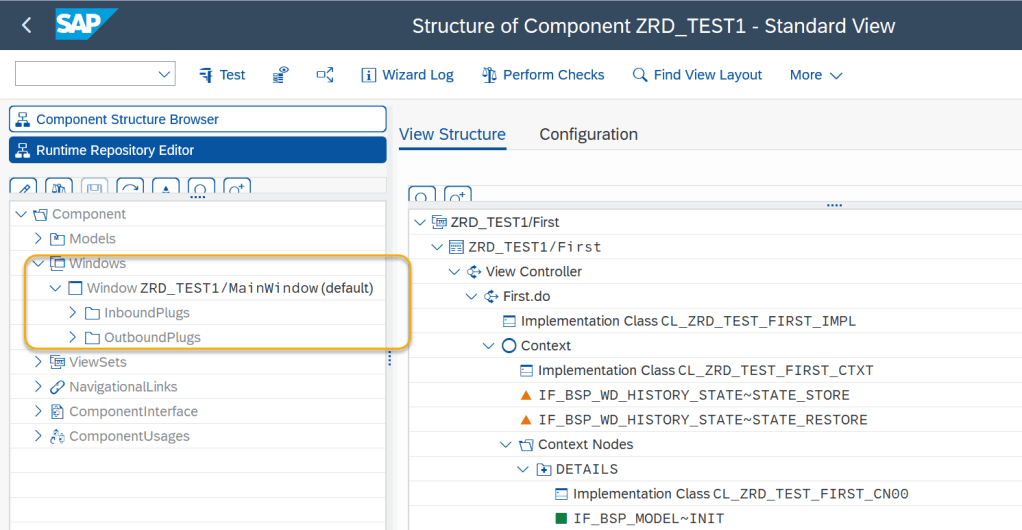
Task: Expand the Models tree node
Action: [39, 239]
